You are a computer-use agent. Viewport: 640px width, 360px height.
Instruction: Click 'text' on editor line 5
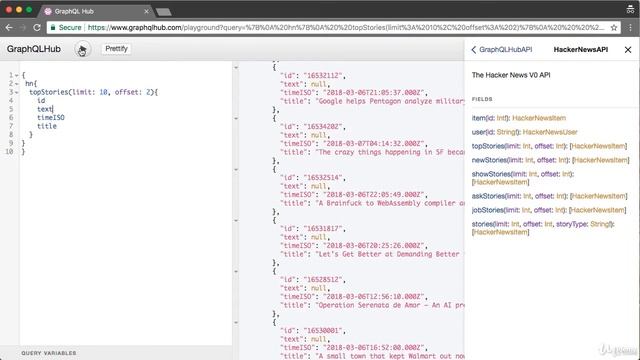click(44, 109)
